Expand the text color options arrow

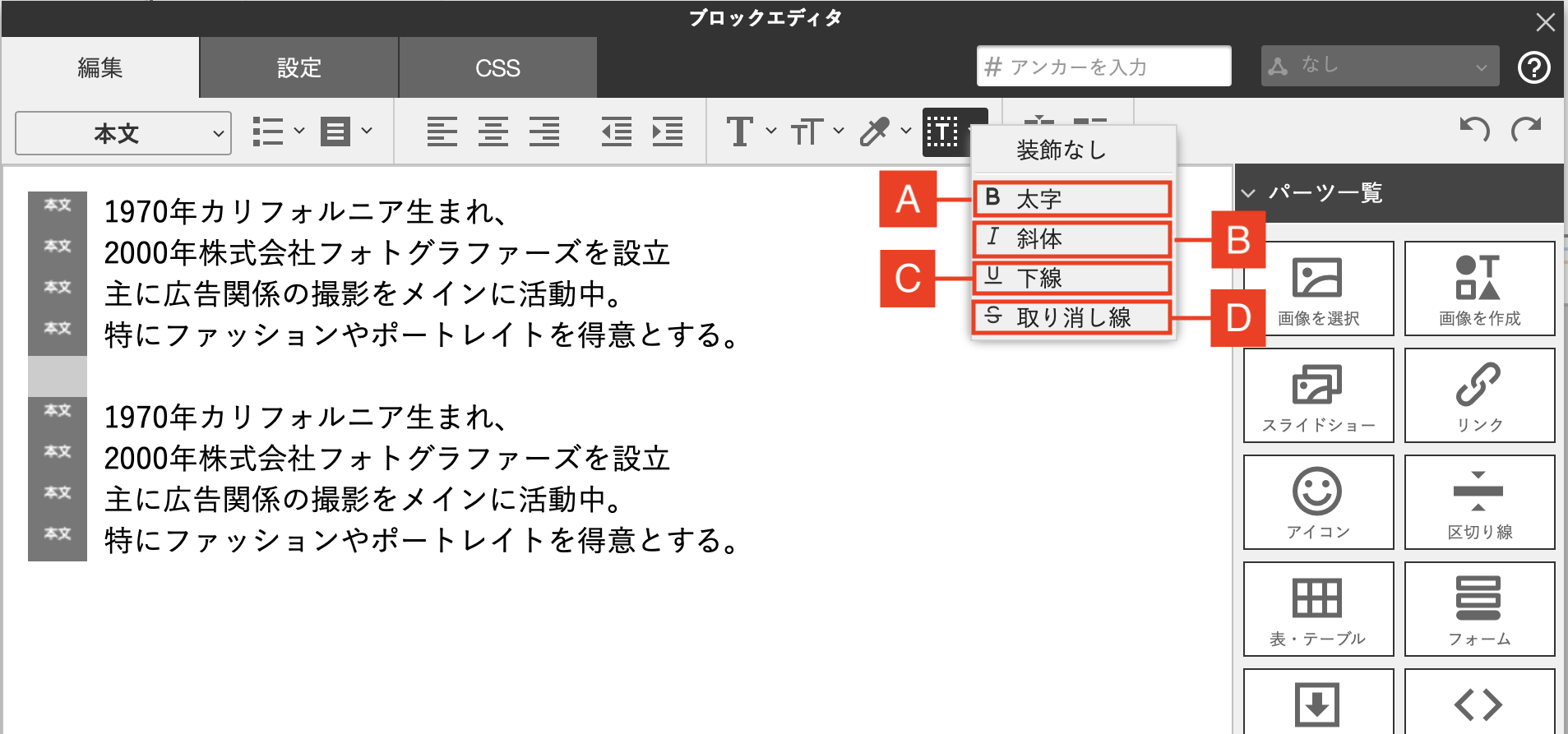905,131
